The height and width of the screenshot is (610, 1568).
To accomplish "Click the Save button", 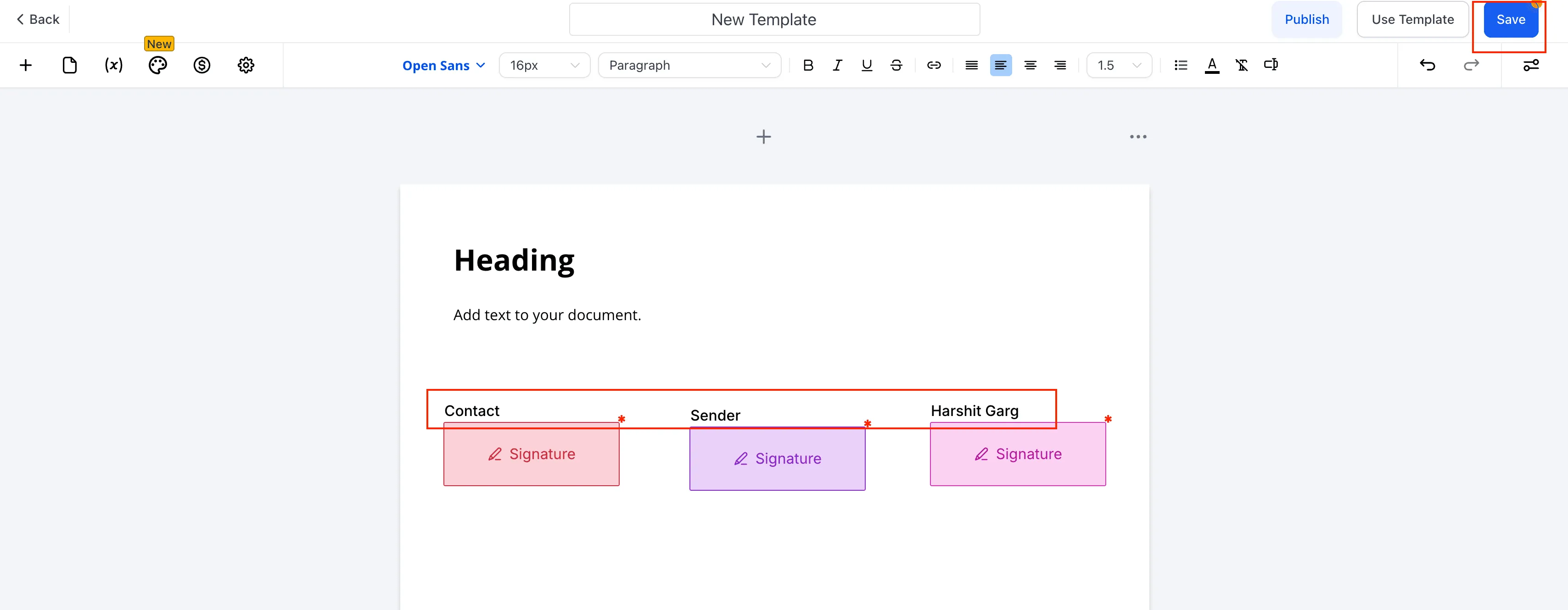I will [x=1511, y=19].
